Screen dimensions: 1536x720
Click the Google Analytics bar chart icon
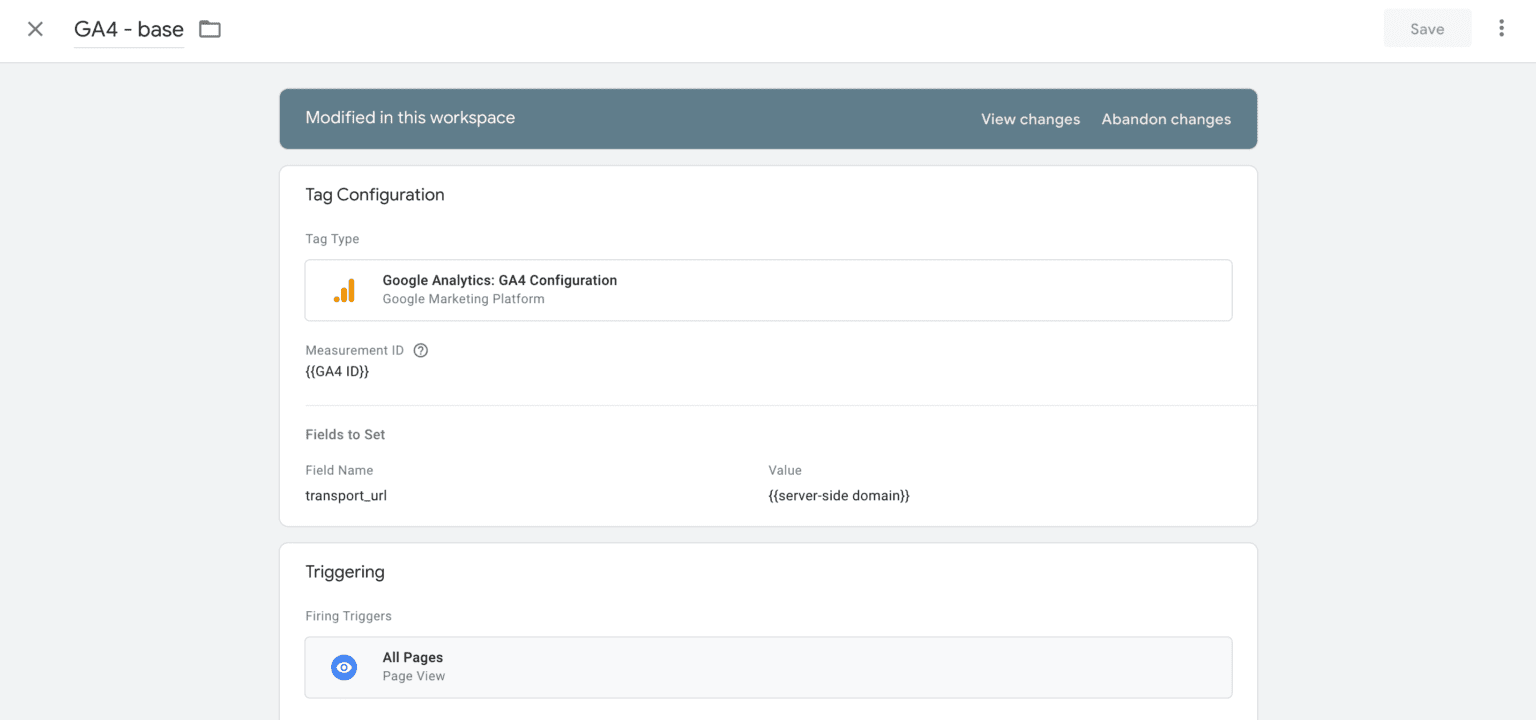[344, 290]
